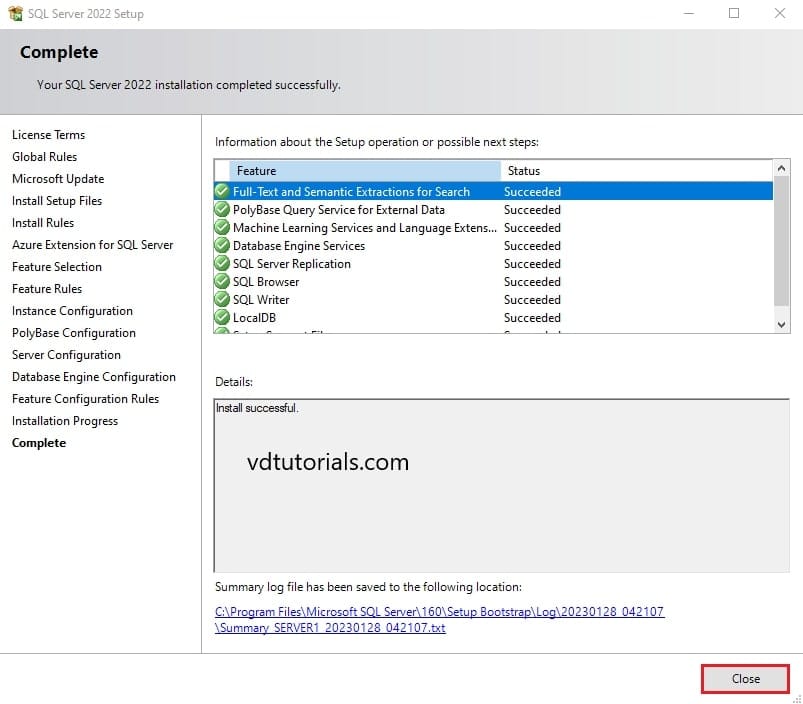The image size is (803, 704).
Task: Click Succeeded status for SQL Browser
Action: pos(532,282)
